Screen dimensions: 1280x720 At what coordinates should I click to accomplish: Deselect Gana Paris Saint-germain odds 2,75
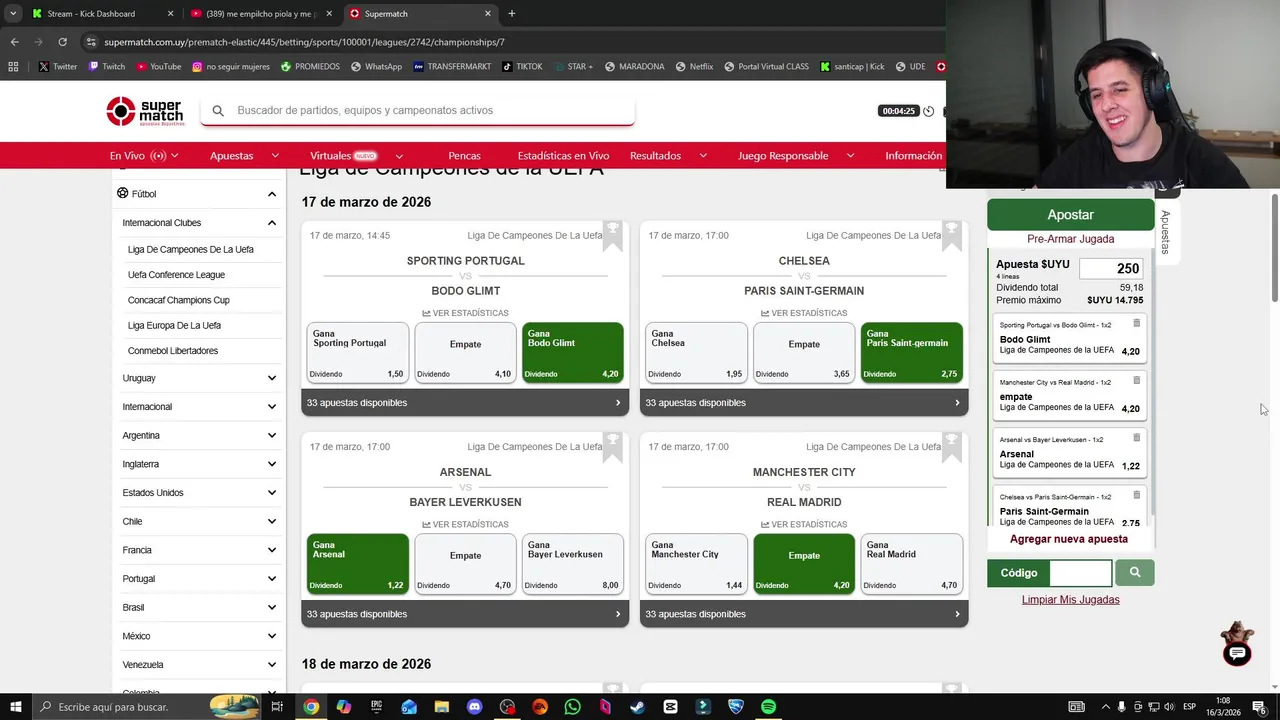click(912, 352)
